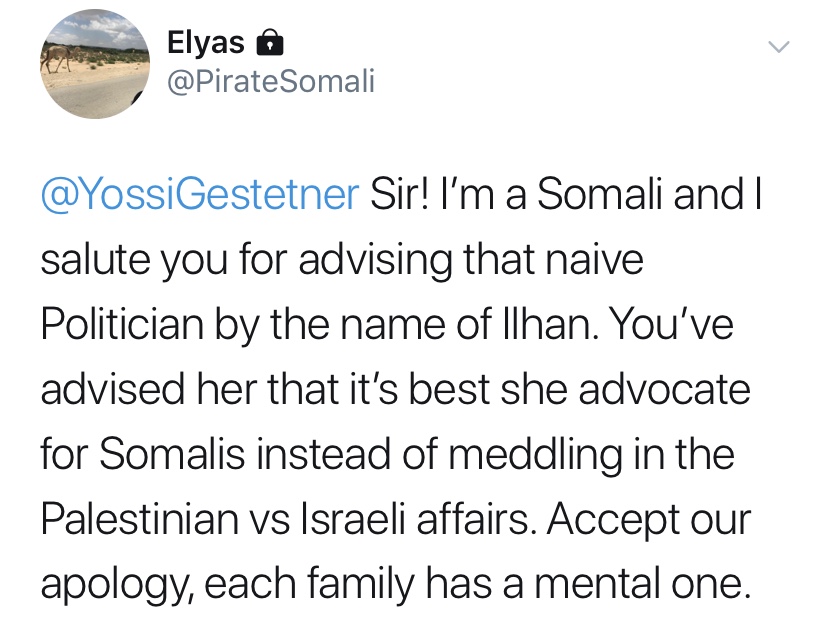Click the word "Somalis" in the tweet

click(x=172, y=454)
